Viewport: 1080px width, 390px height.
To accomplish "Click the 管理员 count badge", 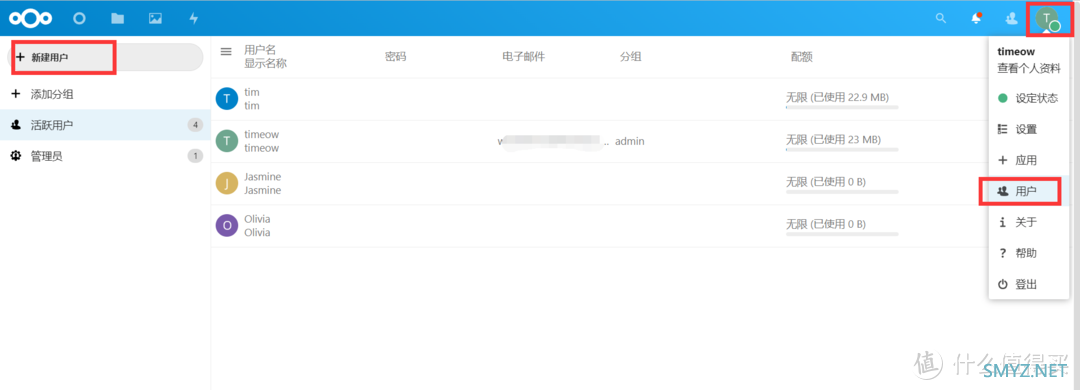I will click(196, 156).
